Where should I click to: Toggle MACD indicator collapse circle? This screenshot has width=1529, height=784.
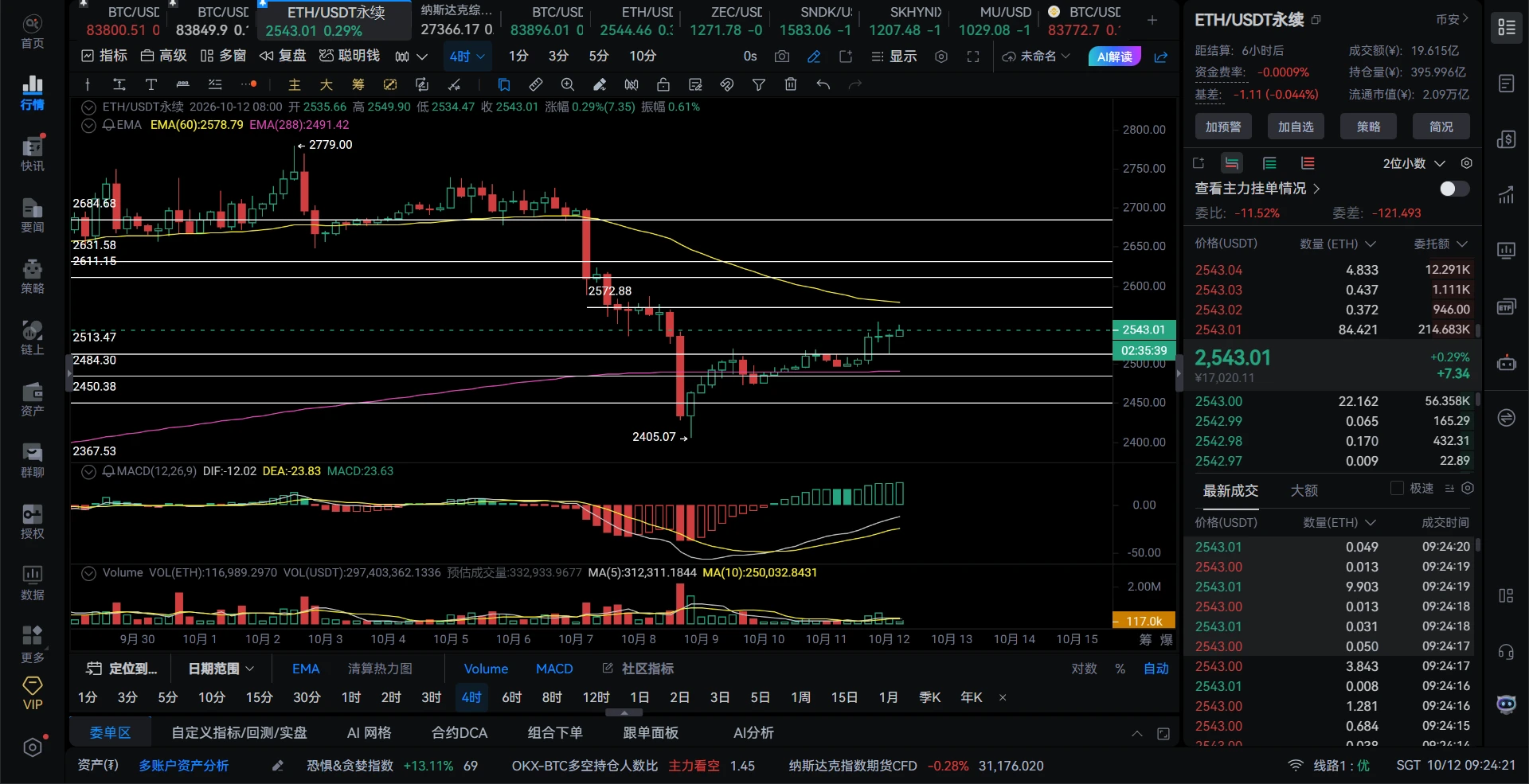tap(89, 471)
